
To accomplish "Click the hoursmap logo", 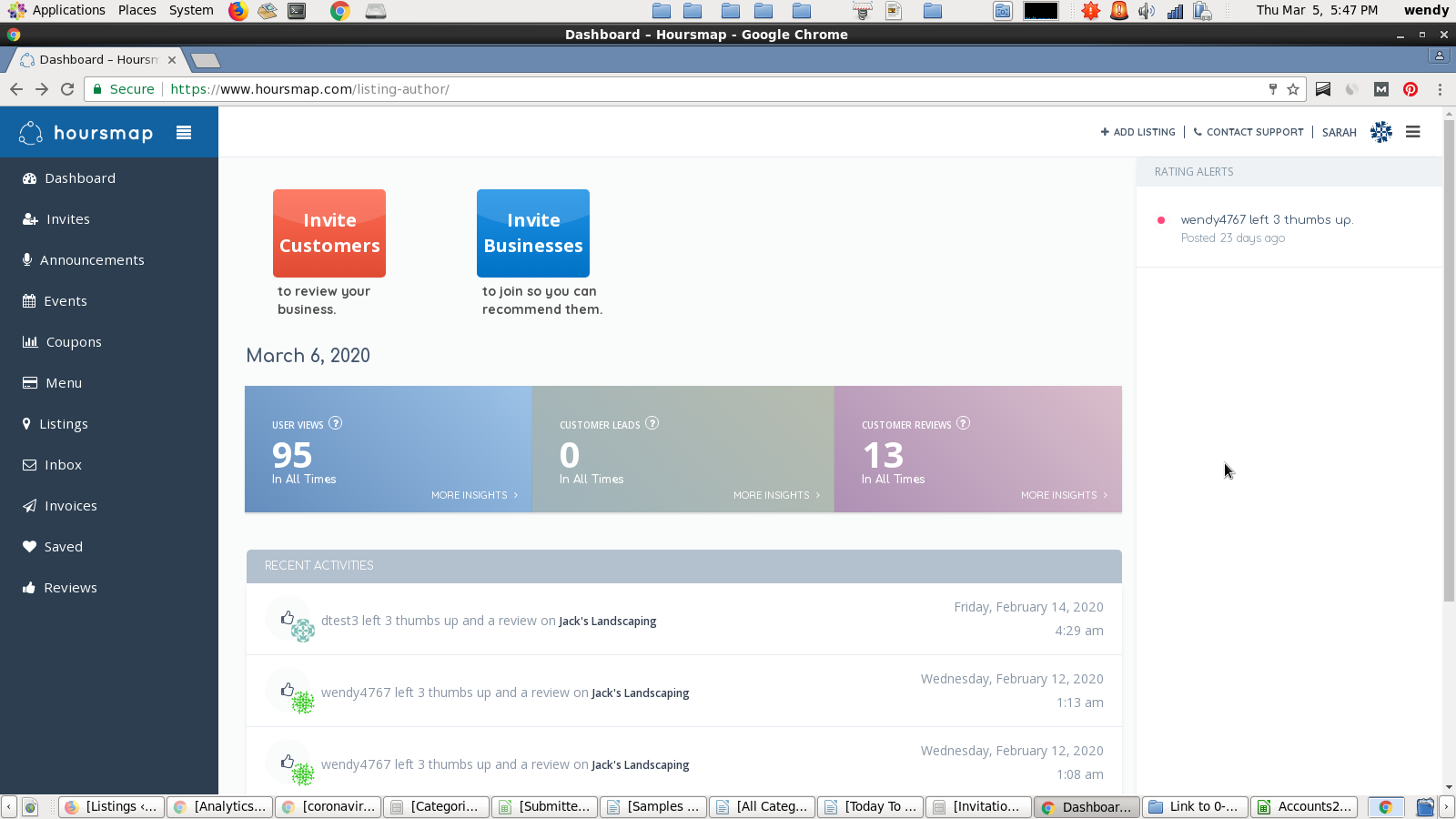I will coord(86,133).
